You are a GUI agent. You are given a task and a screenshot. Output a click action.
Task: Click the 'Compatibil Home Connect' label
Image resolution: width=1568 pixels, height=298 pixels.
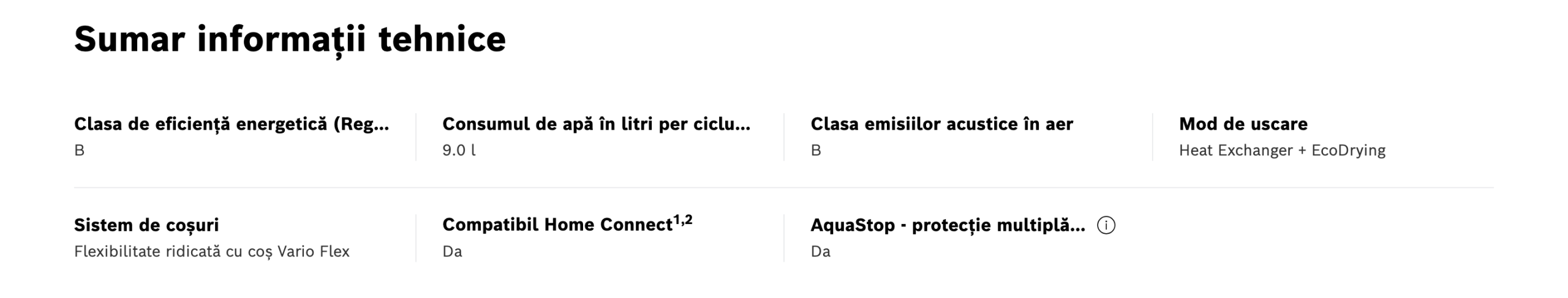click(557, 225)
